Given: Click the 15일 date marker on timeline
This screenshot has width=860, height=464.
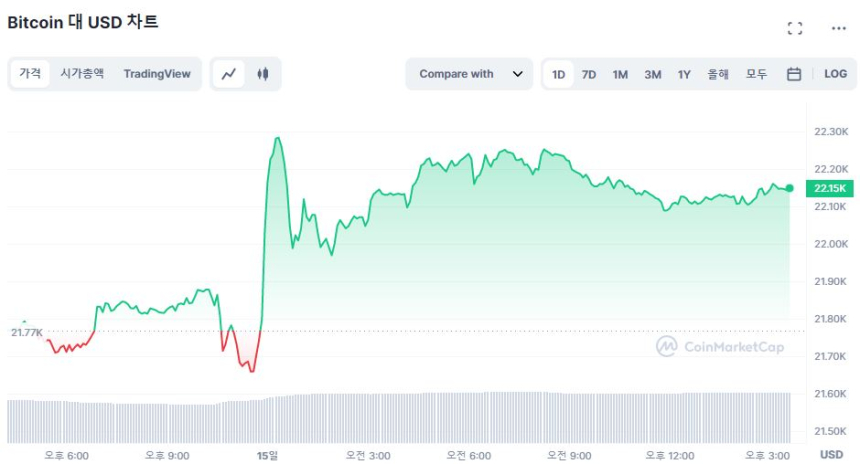Looking at the screenshot, I should (266, 456).
